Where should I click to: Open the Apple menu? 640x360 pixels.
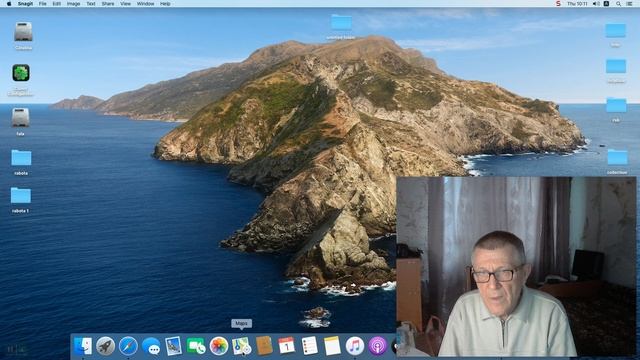(9, 4)
